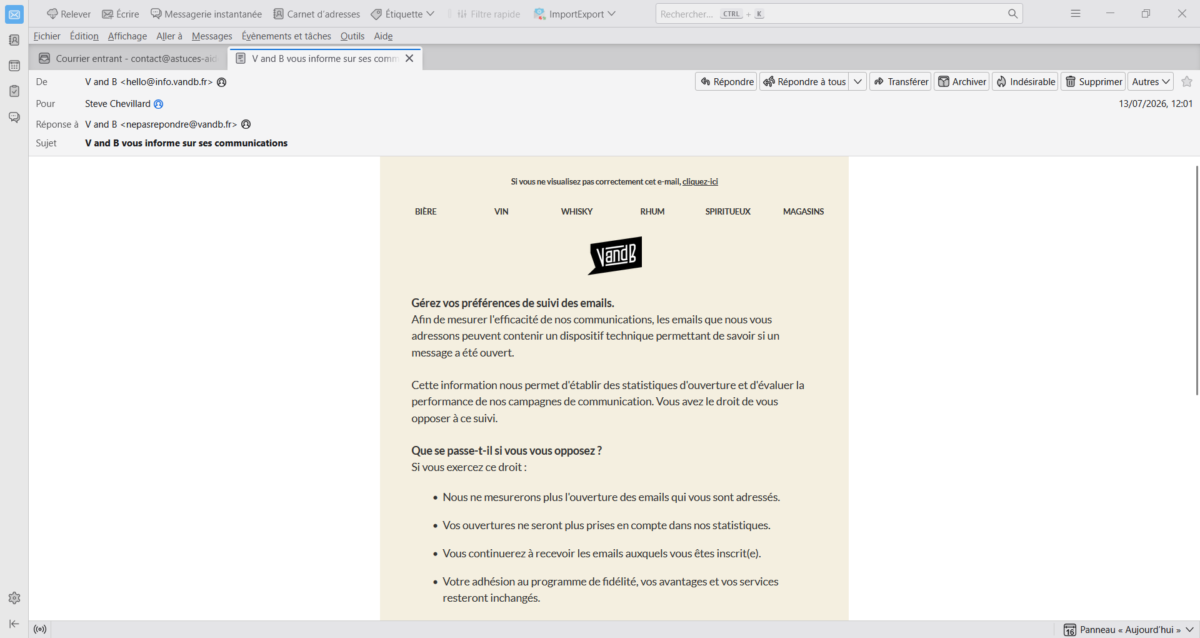Click the MAGASINS link in email
Viewport: 1200px width, 638px height.
pos(803,211)
